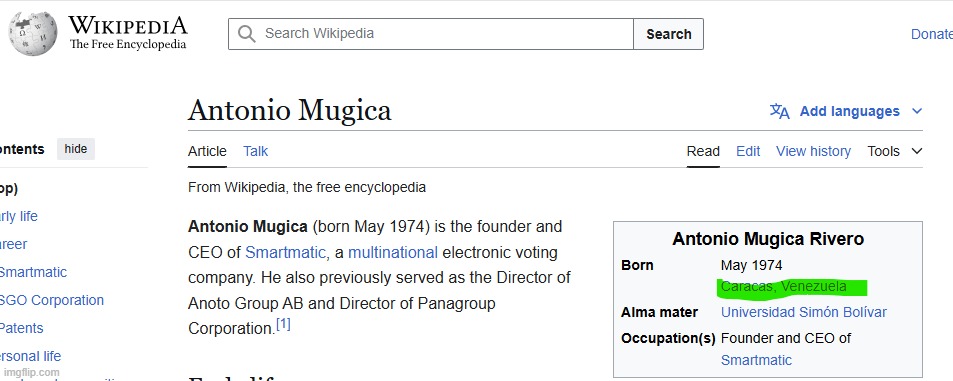The image size is (953, 381).
Task: Click the highlighted Caracas, Venezuela link
Action: pos(783,286)
